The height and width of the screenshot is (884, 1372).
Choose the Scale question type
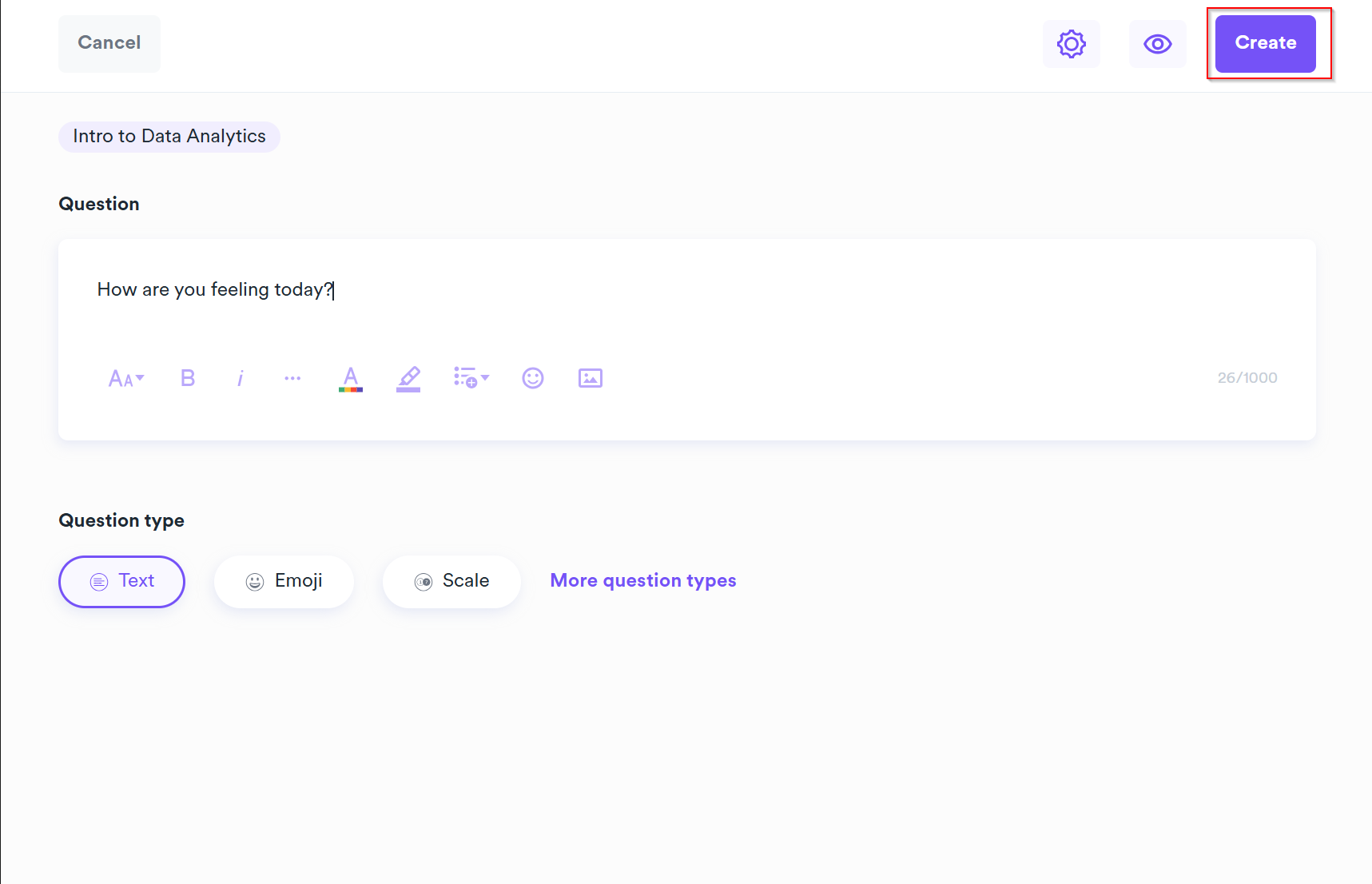click(451, 582)
